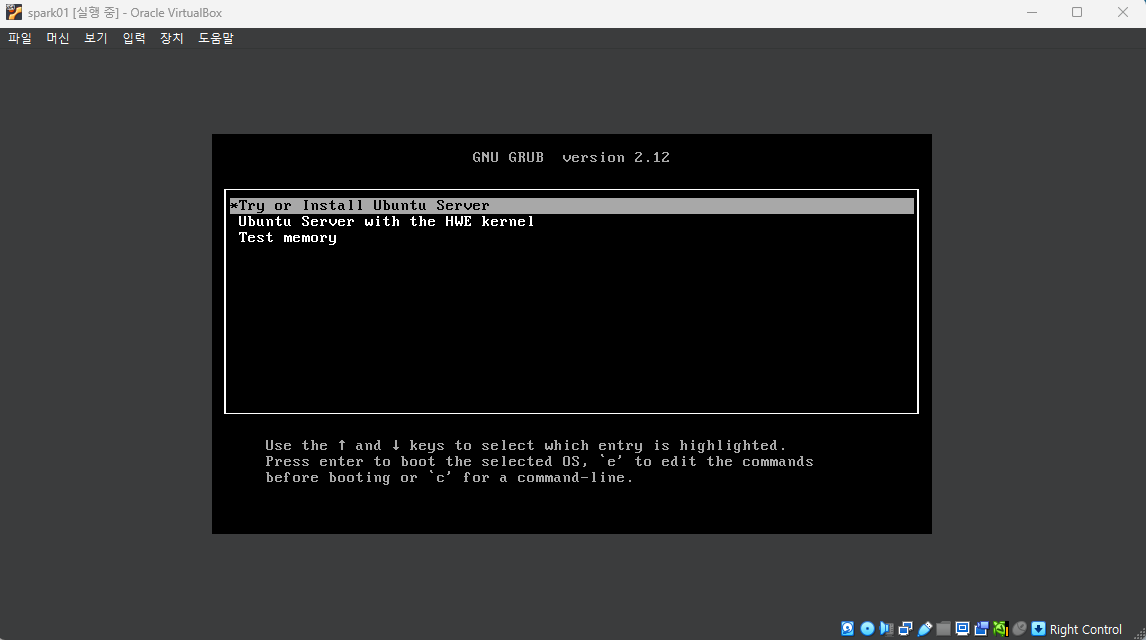Click 'Use the ↑ and ↓ keys' help line
The width and height of the screenshot is (1146, 640).
(x=525, y=446)
